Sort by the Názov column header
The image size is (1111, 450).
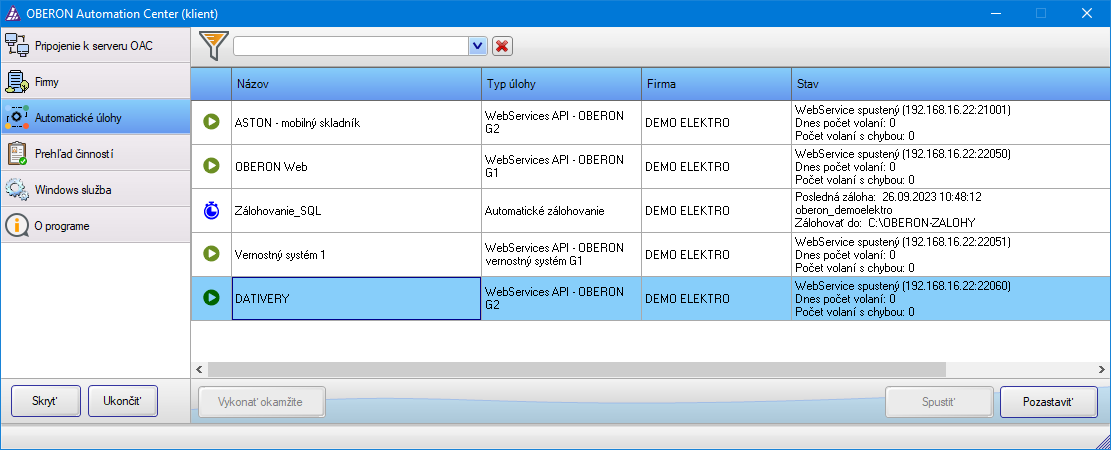point(356,84)
